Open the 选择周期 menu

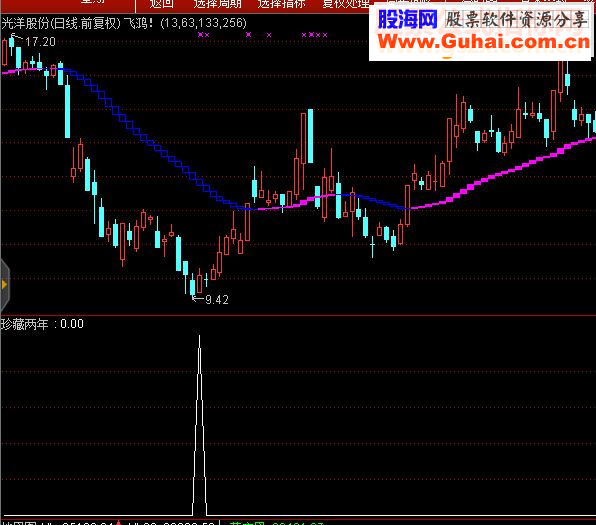pos(217,3)
